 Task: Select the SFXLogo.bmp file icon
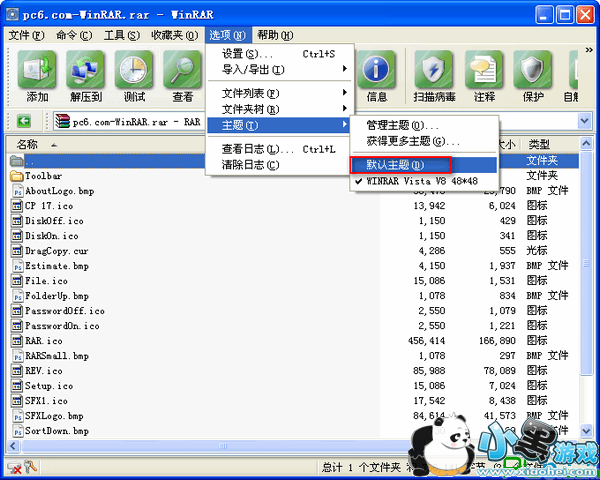18,416
